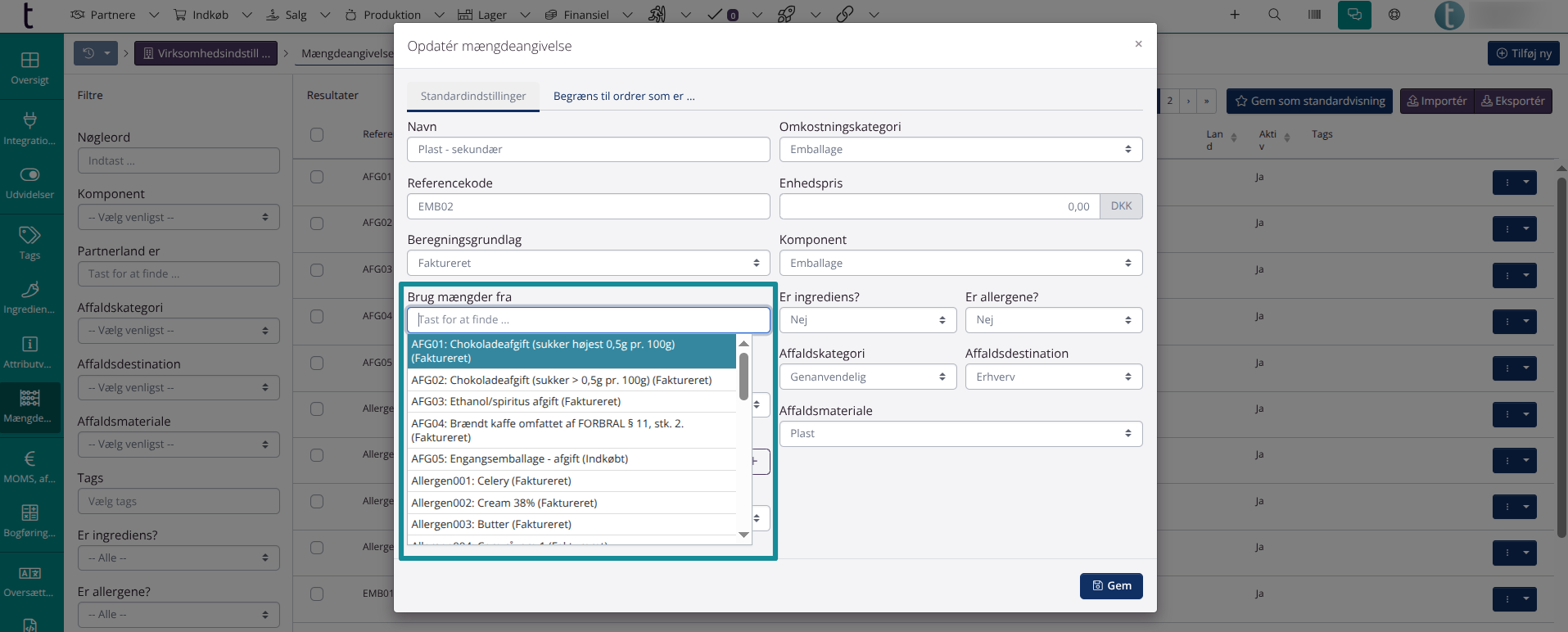Switch to 'Begræns til ordrer som er' tab
This screenshot has width=1568, height=632.
624,97
